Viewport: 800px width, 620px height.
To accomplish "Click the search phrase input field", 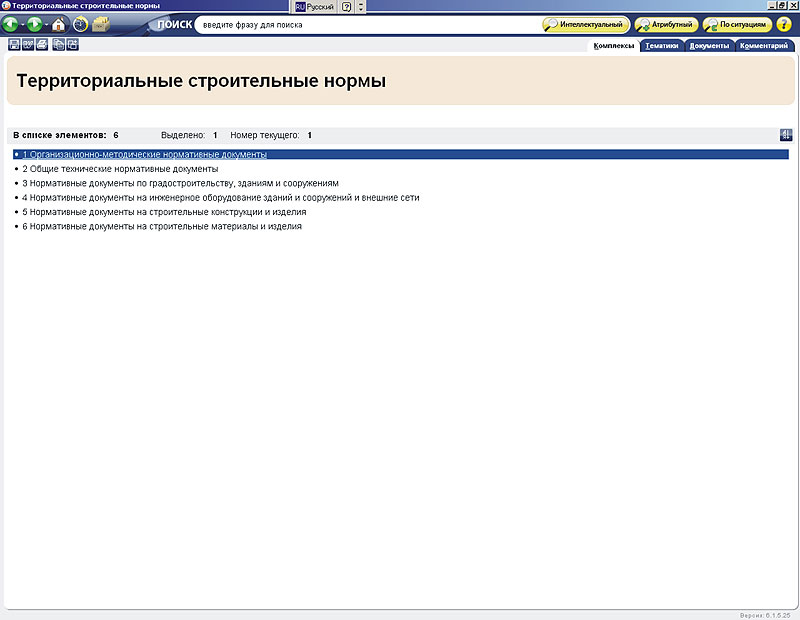I will 365,24.
